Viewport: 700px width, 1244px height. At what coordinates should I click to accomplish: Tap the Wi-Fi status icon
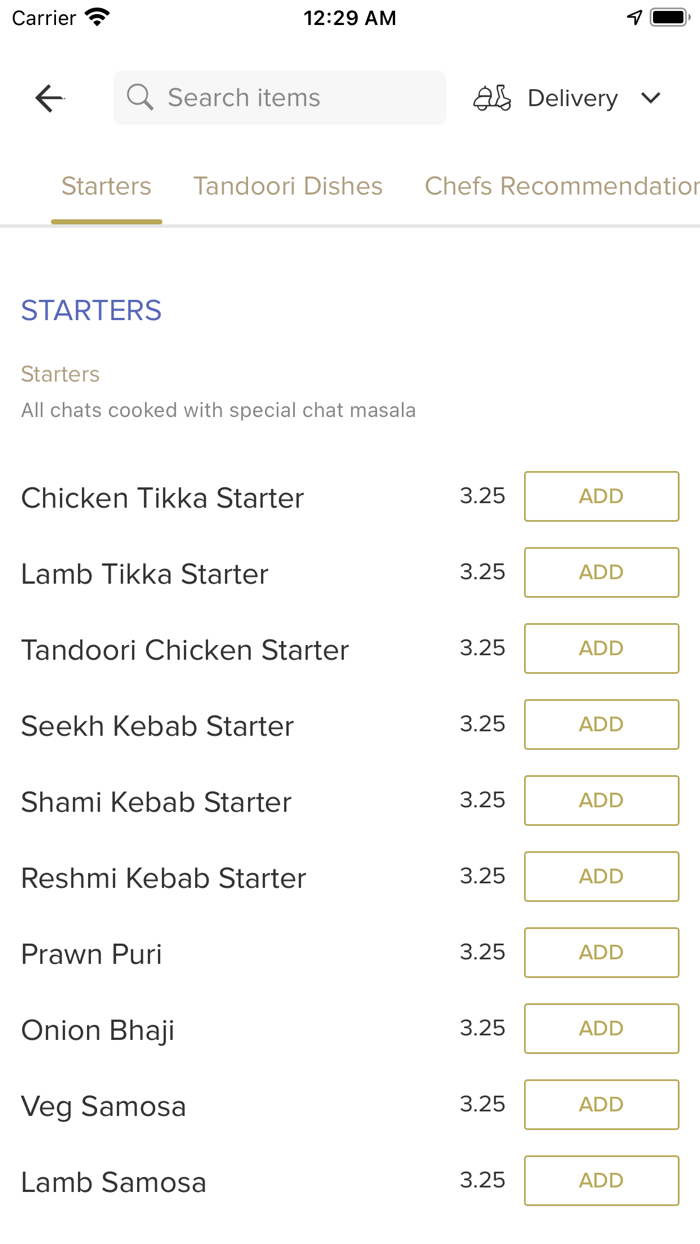(x=97, y=18)
